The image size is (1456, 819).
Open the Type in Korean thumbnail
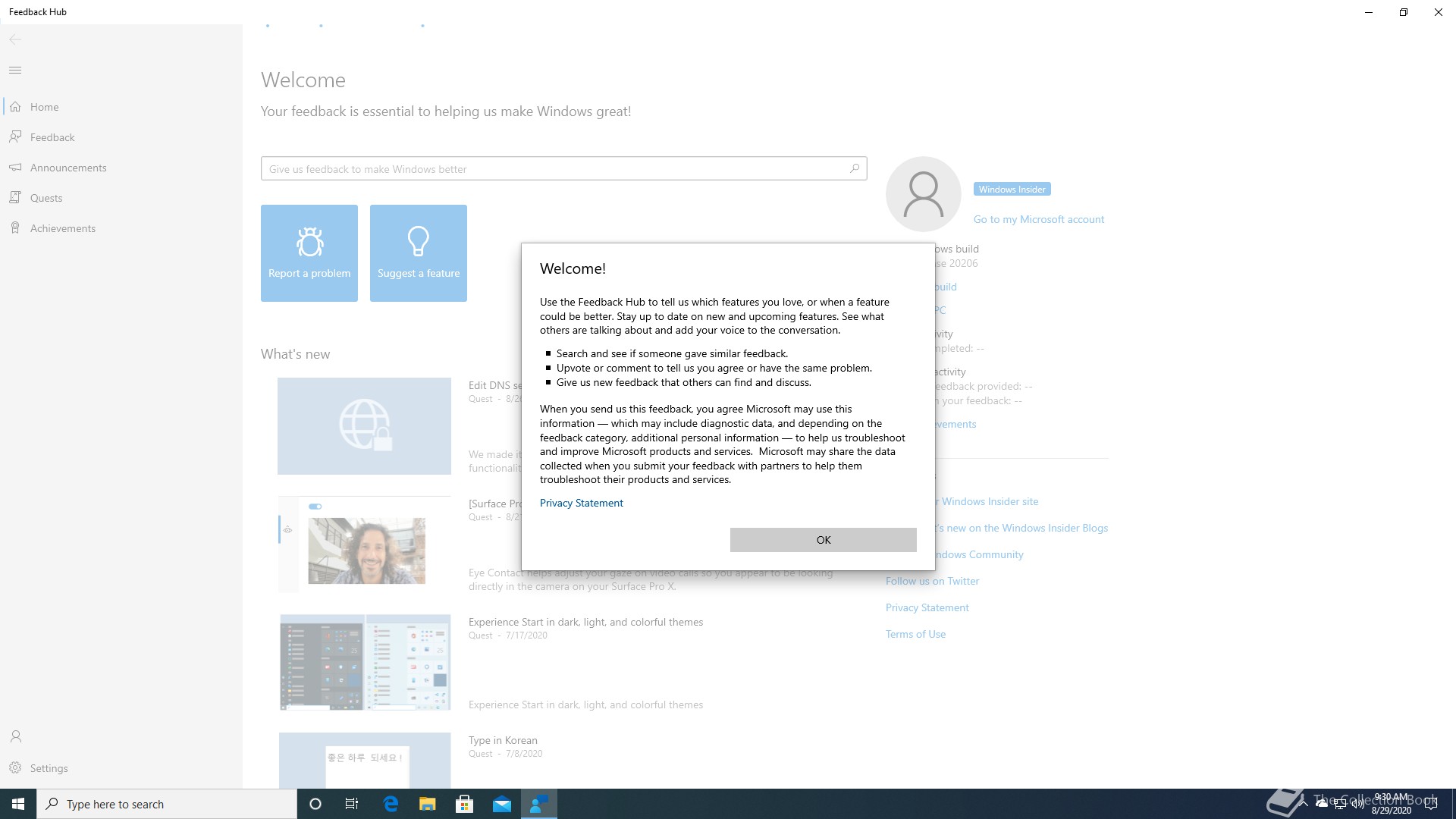pos(364,761)
